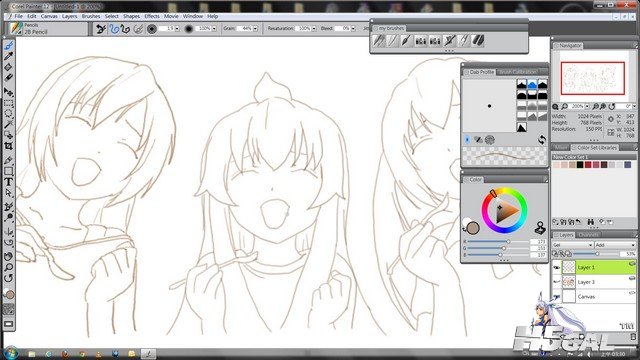The width and height of the screenshot is (640, 360).
Task: Toggle the leftmost dab preview mode icon
Action: click(x=467, y=140)
